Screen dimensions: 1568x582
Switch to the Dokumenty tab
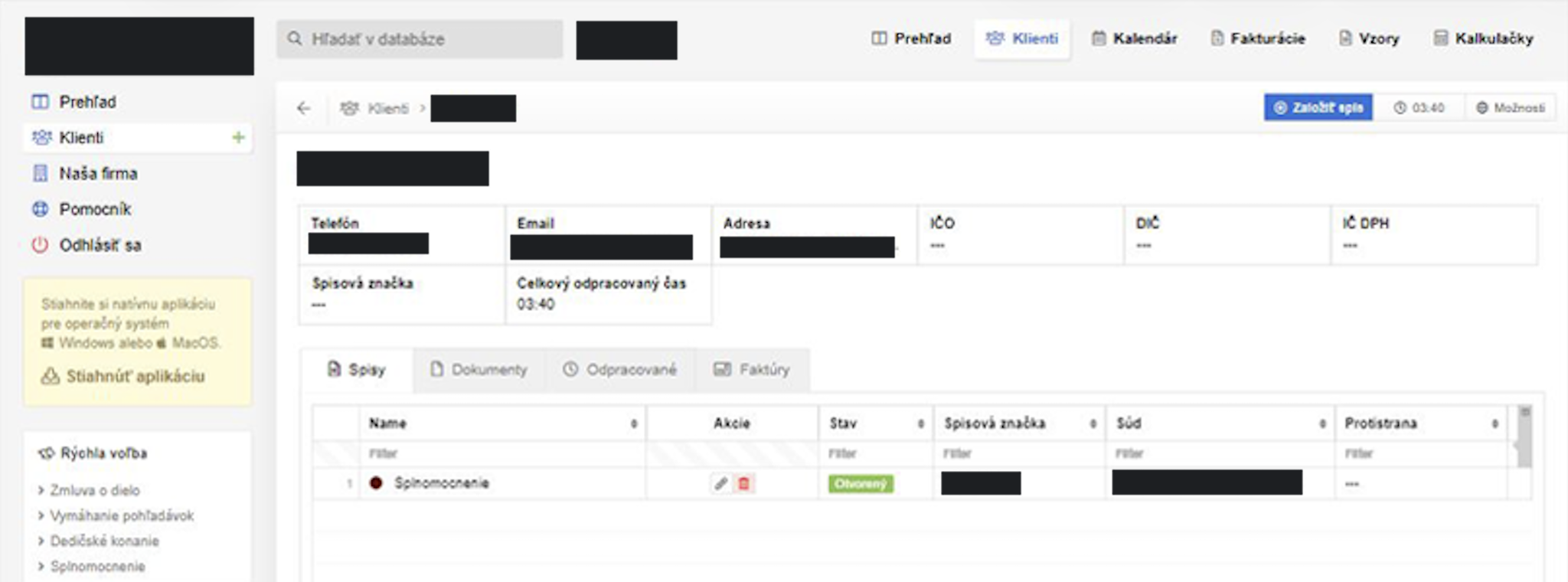tap(479, 370)
